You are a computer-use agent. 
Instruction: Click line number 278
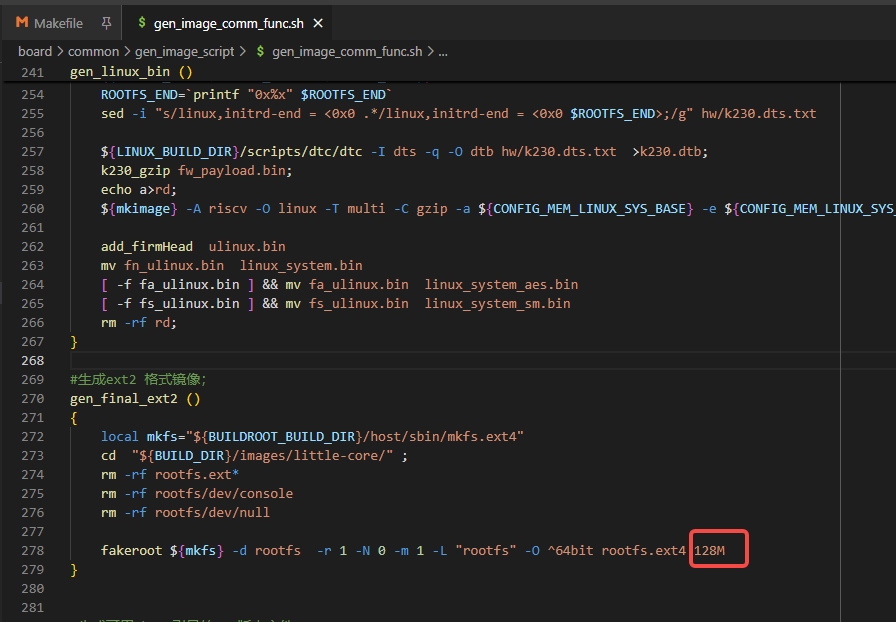click(33, 551)
